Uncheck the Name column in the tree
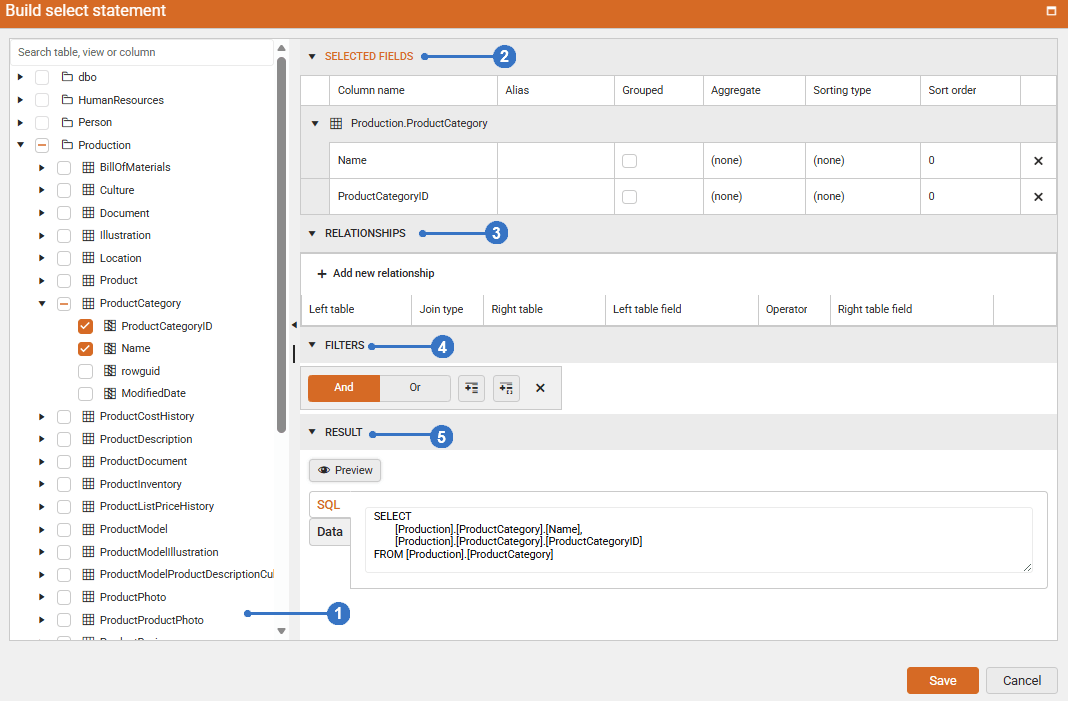Viewport: 1068px width, 701px height. (85, 347)
